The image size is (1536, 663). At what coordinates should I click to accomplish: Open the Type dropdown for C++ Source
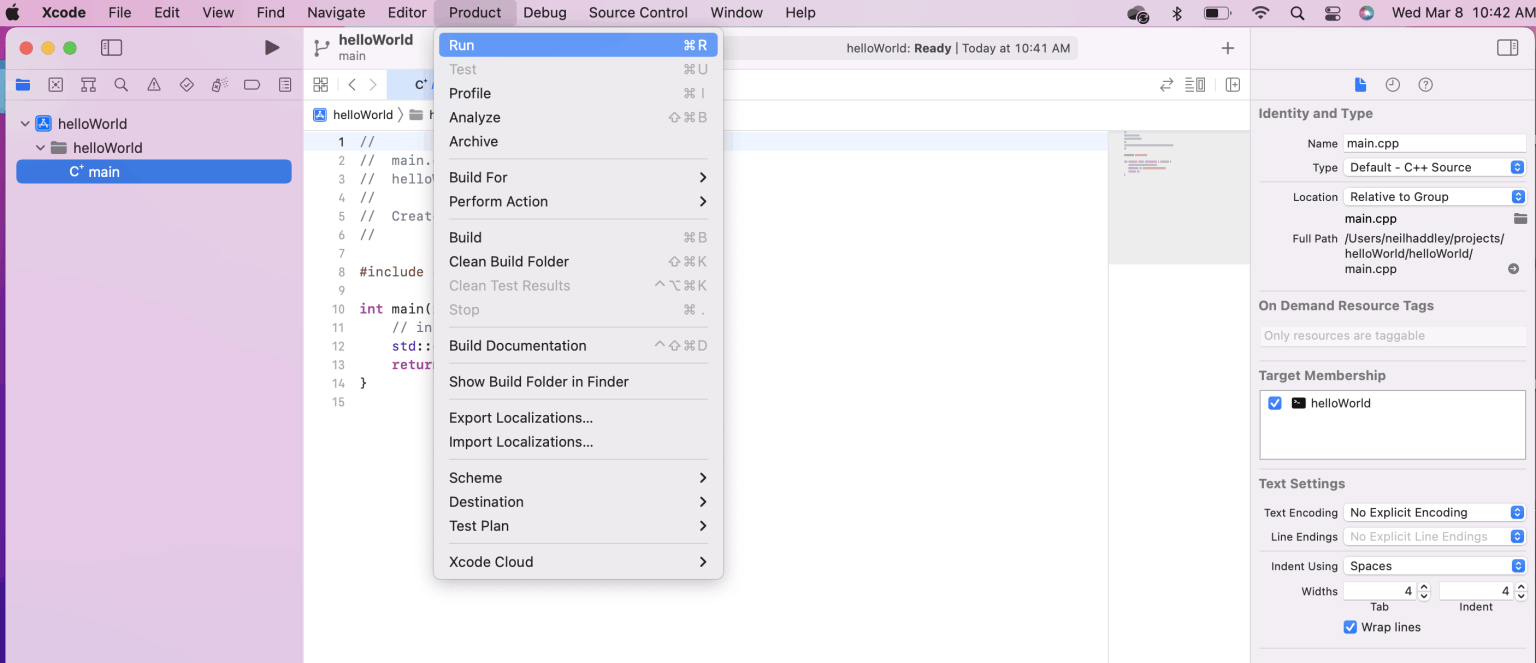point(1435,167)
